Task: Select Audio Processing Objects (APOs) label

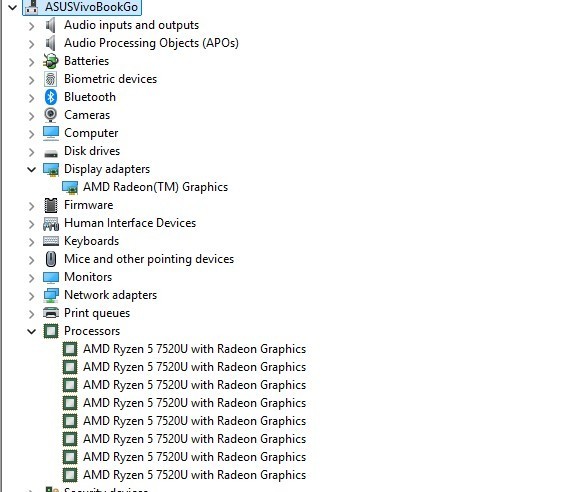Action: 151,43
